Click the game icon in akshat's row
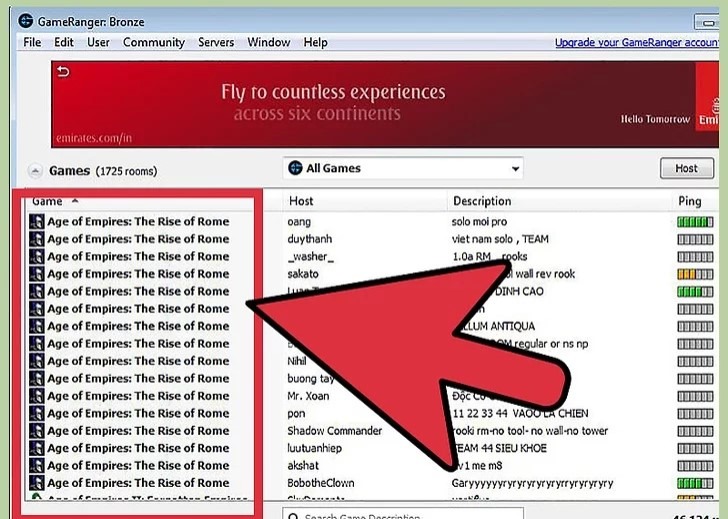Viewport: 728px width, 519px height. (x=37, y=466)
